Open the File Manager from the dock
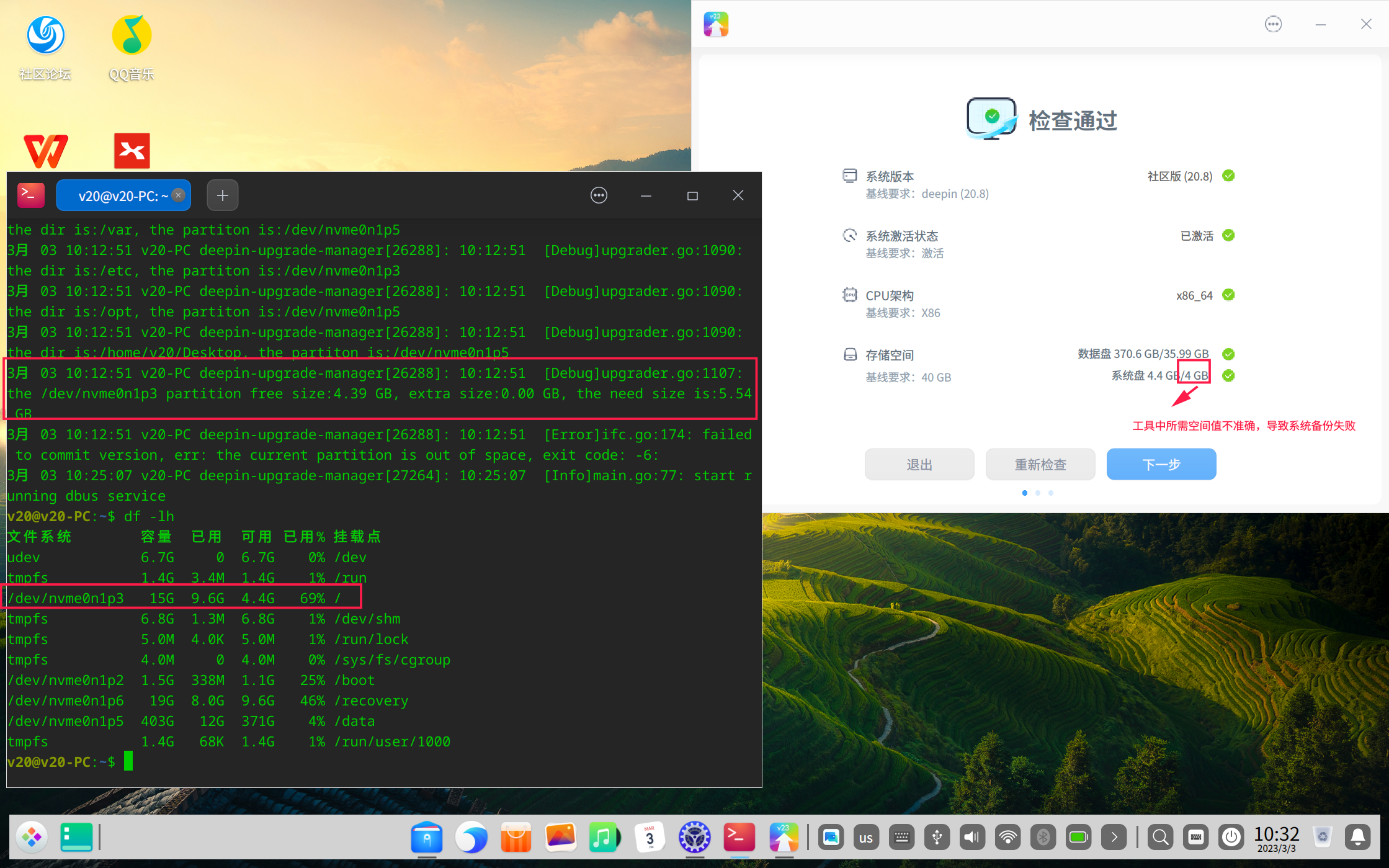The height and width of the screenshot is (868, 1389). click(x=426, y=837)
